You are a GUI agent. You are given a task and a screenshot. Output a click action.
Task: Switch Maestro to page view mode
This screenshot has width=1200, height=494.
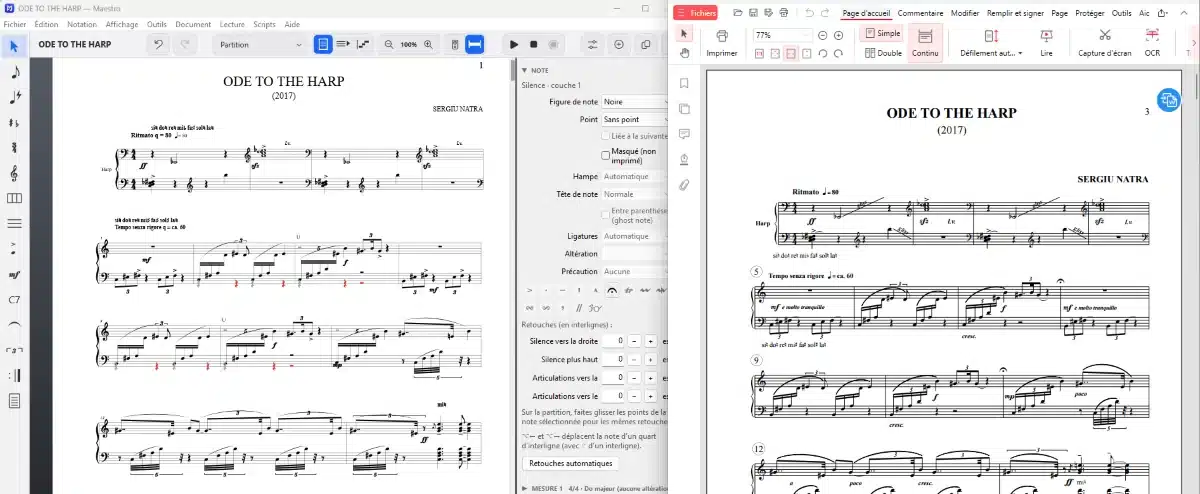click(x=323, y=44)
